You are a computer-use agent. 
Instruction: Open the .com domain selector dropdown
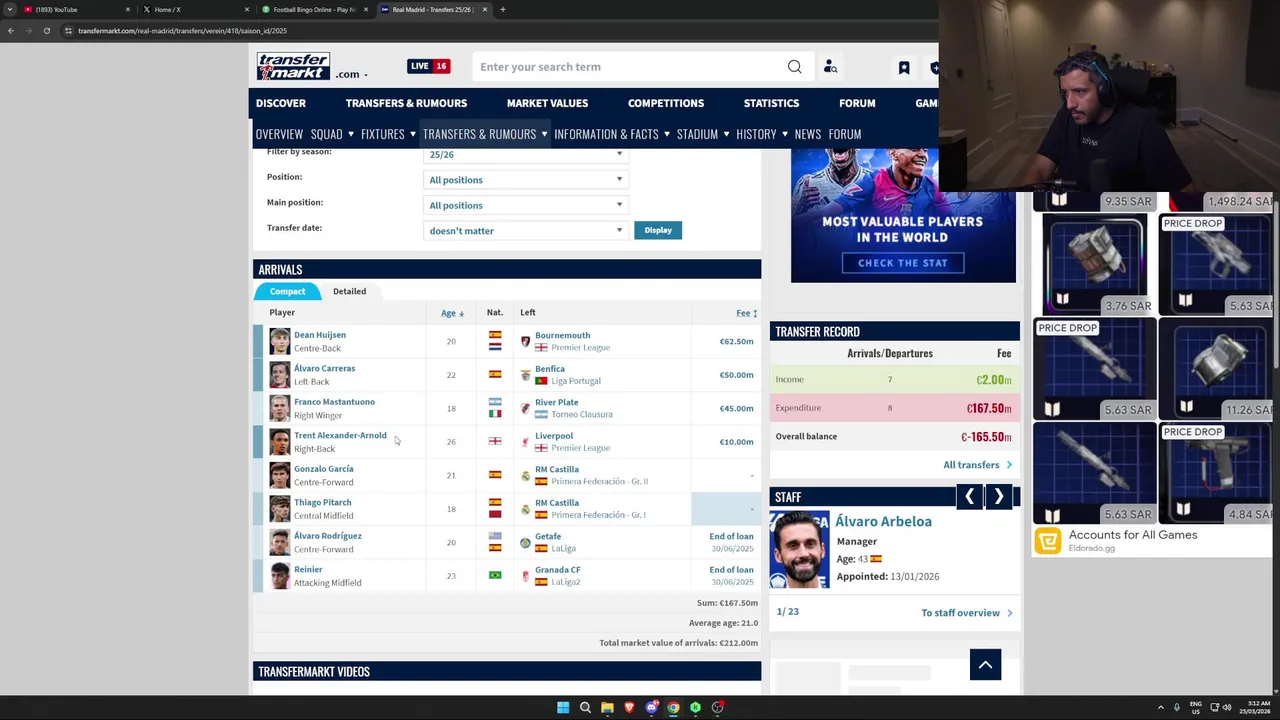352,74
